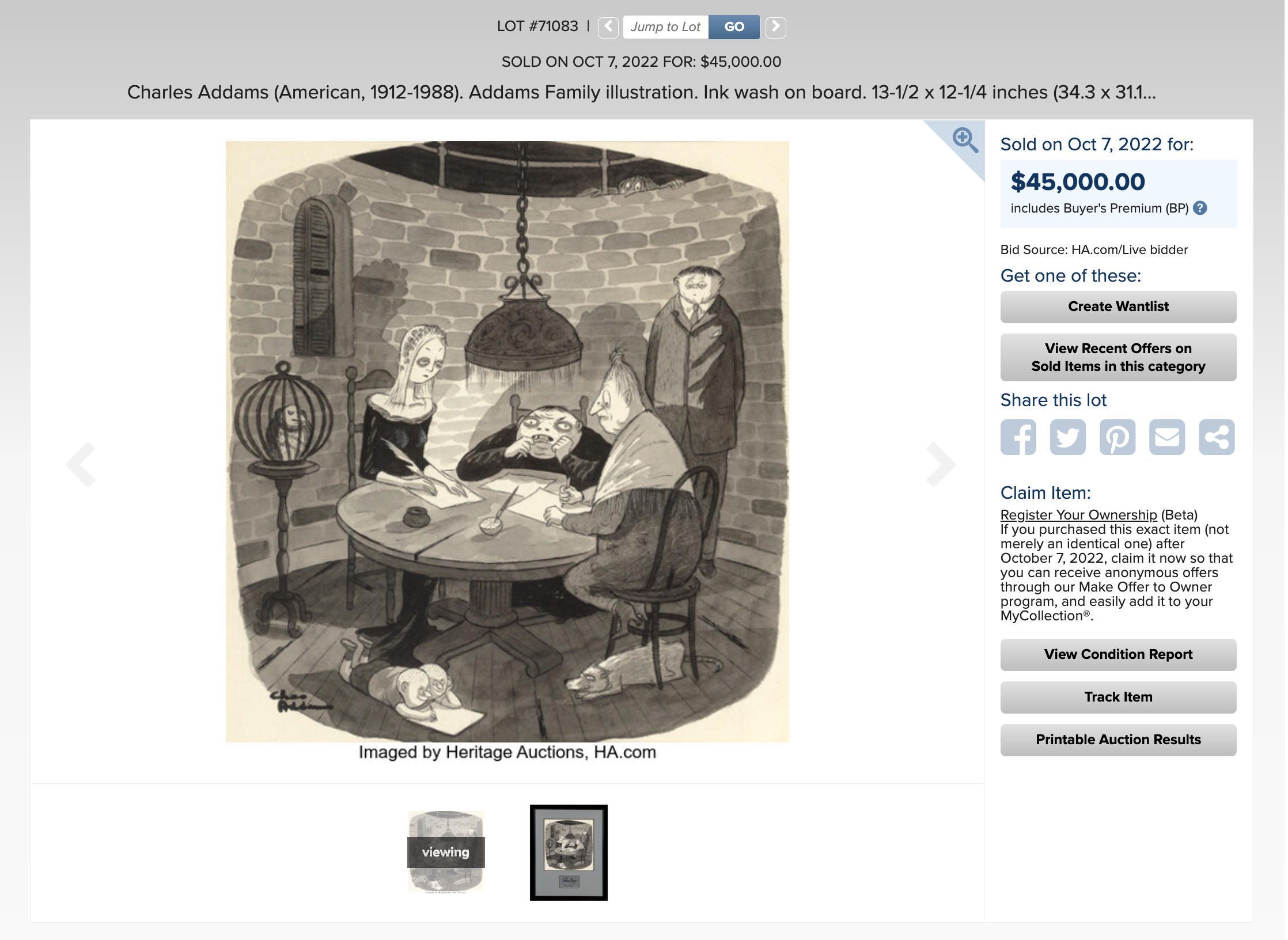Image resolution: width=1288 pixels, height=940 pixels.
Task: Show the previous image with left chevron
Action: (81, 464)
